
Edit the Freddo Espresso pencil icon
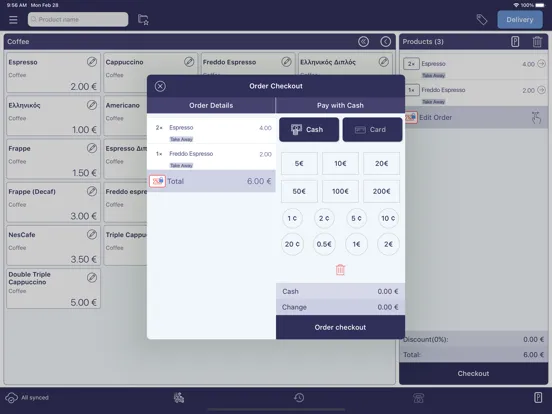coord(286,62)
